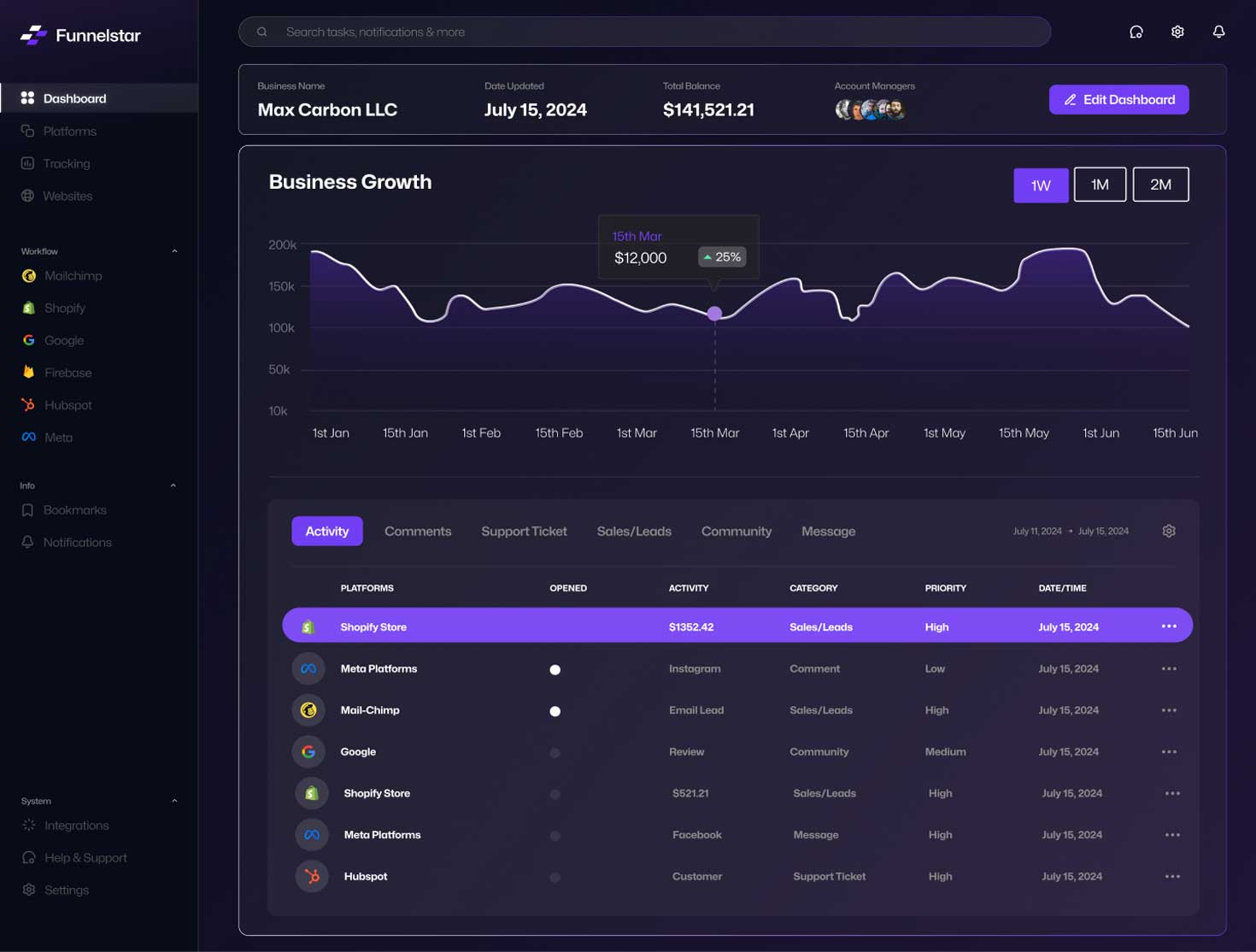Open more options for Instagram row
This screenshot has width=1256, height=952.
[1169, 668]
